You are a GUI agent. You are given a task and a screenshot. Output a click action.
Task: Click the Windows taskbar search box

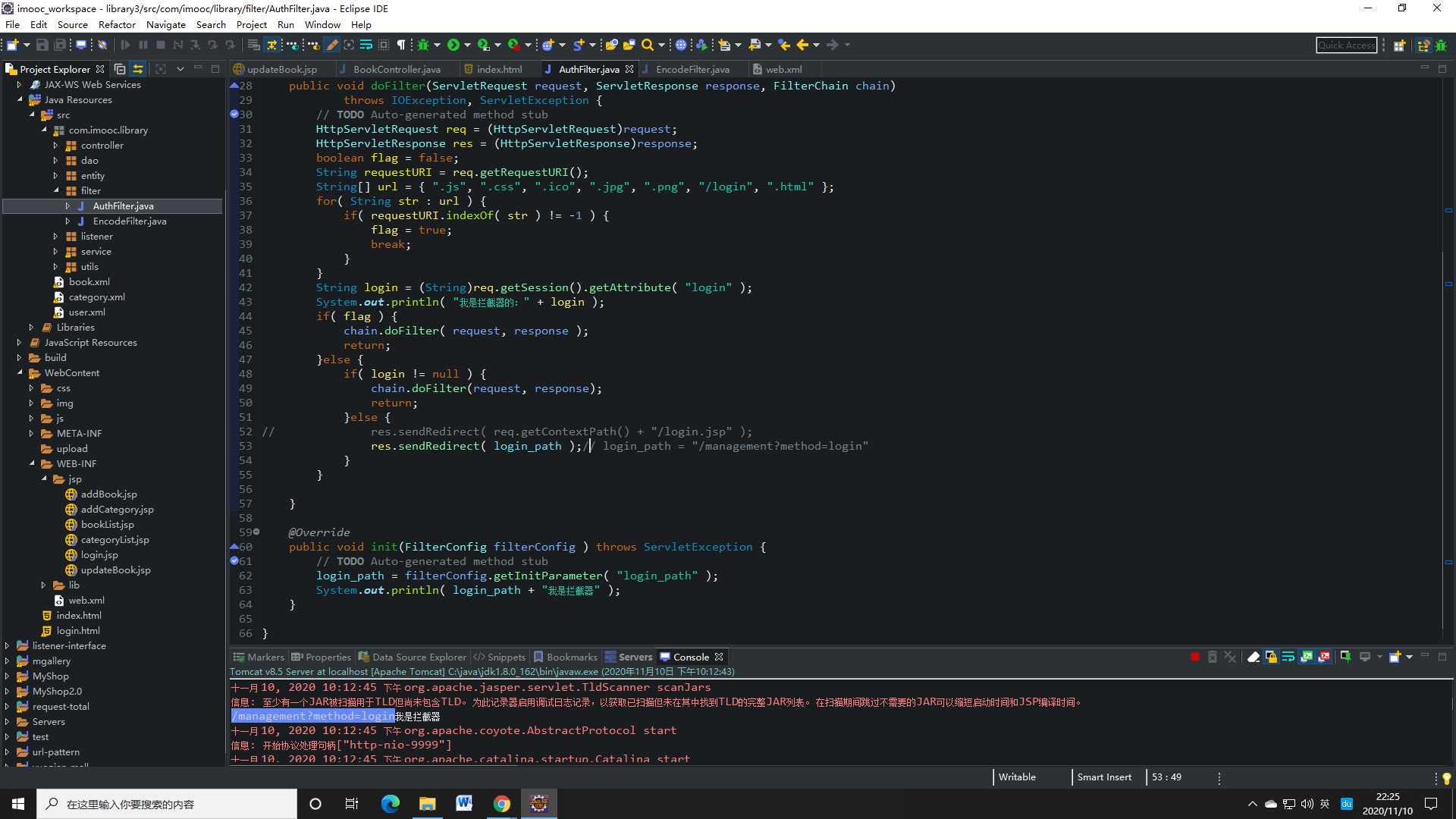(x=167, y=804)
